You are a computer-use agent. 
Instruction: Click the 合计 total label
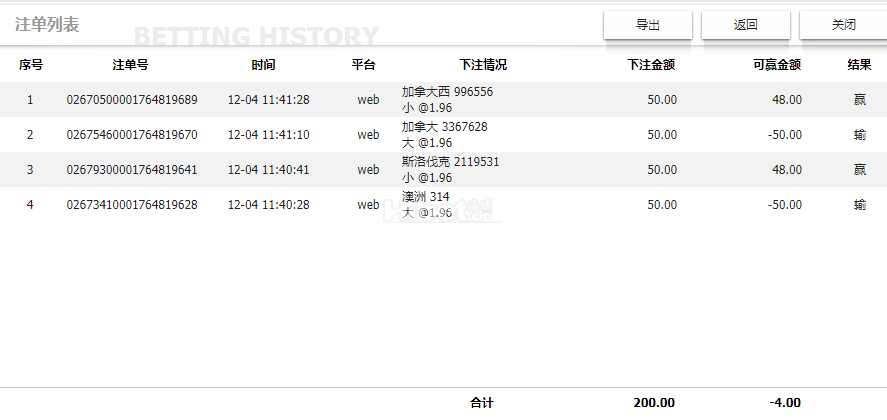[x=482, y=403]
